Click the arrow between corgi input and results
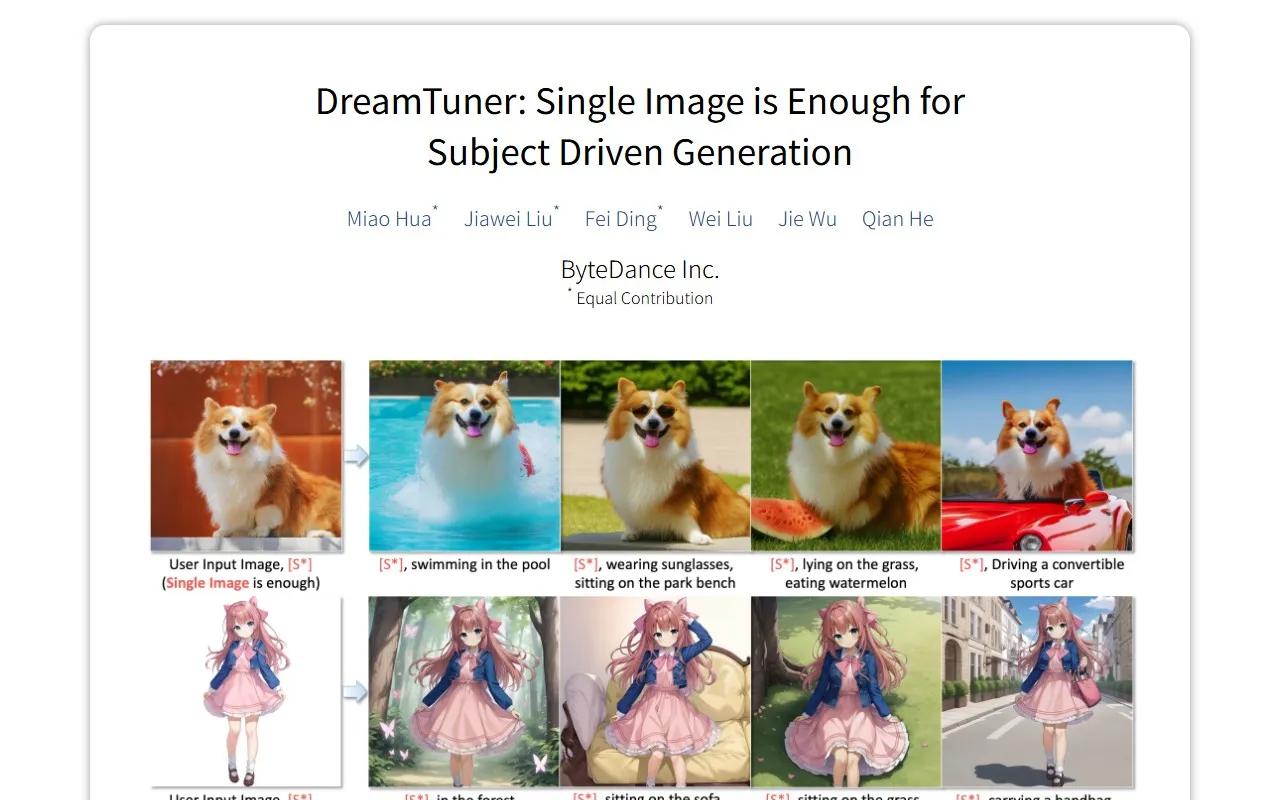 [356, 455]
